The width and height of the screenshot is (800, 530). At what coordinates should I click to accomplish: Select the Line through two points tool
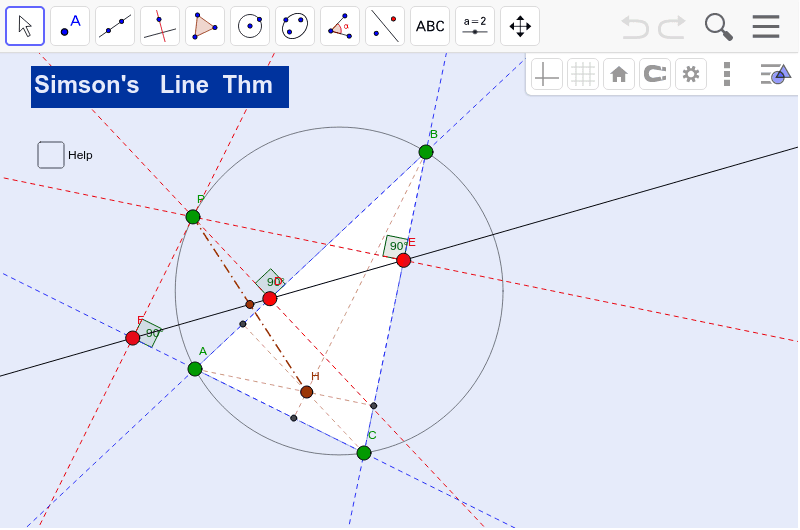(115, 26)
